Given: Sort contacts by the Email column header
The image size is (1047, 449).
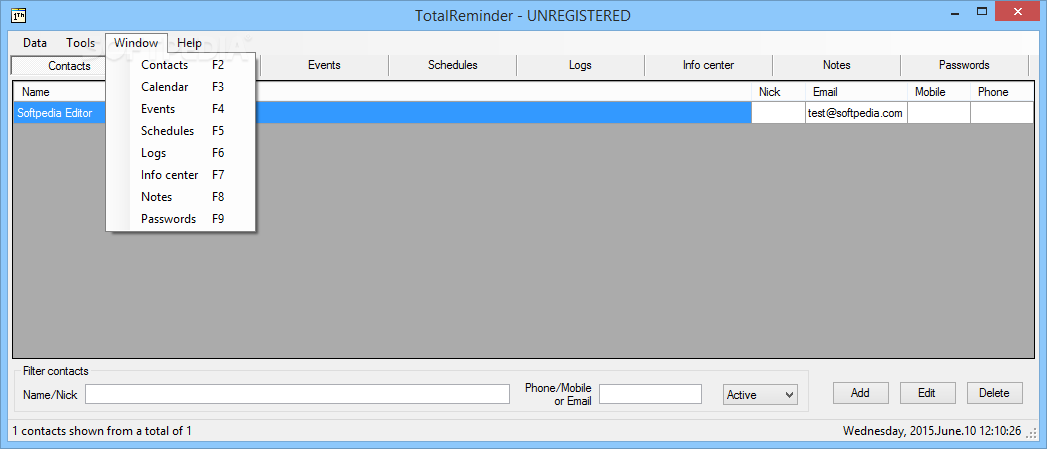Looking at the screenshot, I should (856, 92).
